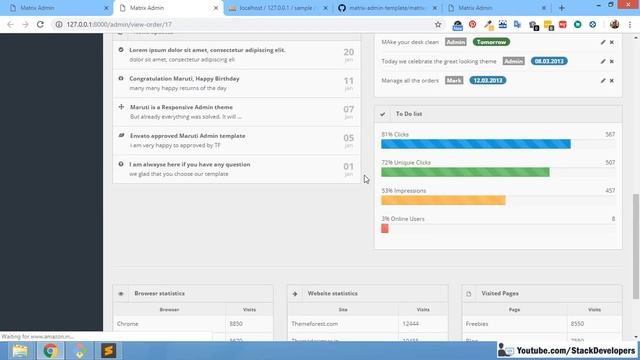This screenshot has height=360, width=640.
Task: Edit the 'MAke your desk clean' task
Action: coord(603,42)
